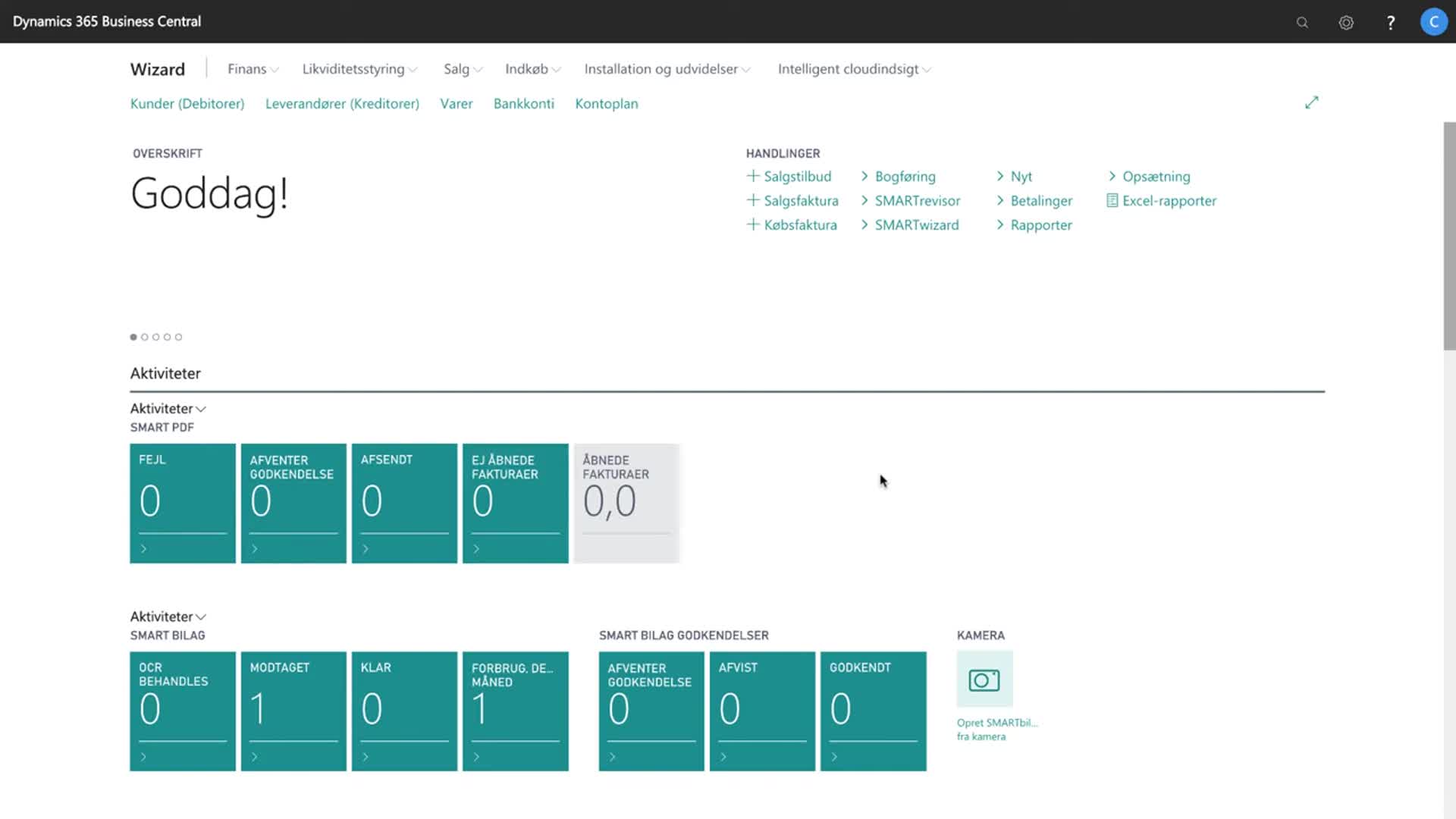Click the arrow in EJ ÅBNEDE FAKTURAER tile
Screen dimensions: 1456x819
476,548
